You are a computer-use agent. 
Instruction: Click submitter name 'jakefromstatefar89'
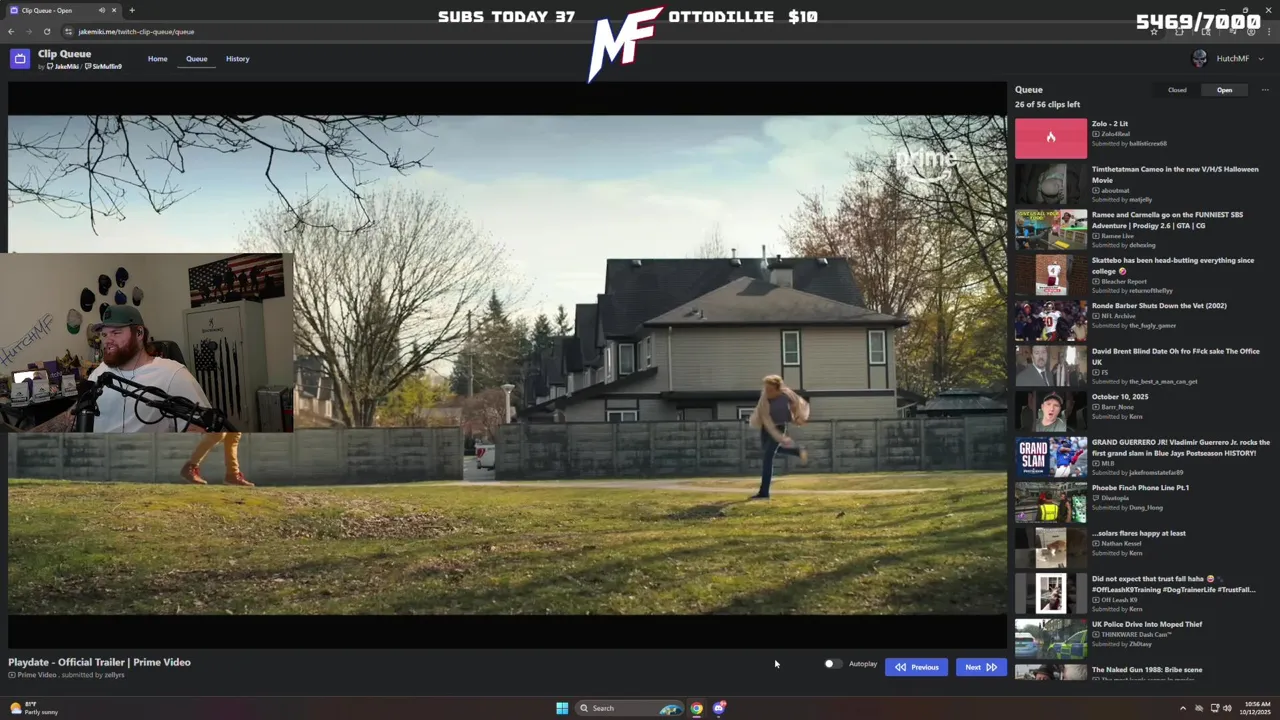1156,473
